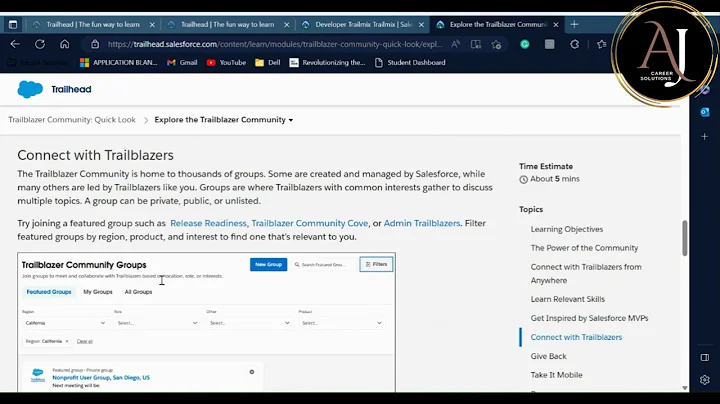720x404 pixels.
Task: Open the Product Select dropdown
Action: (x=342, y=323)
